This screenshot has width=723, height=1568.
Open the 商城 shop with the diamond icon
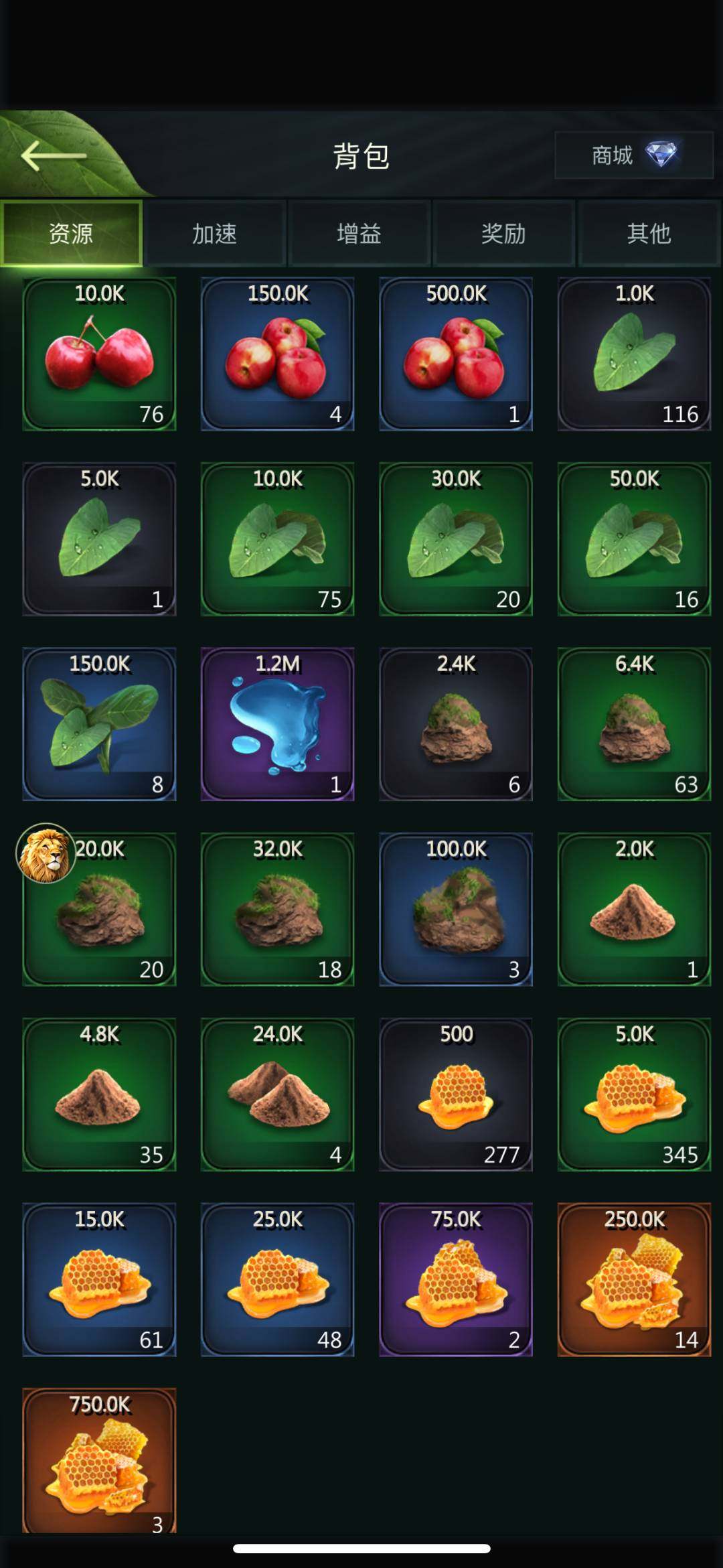[633, 155]
